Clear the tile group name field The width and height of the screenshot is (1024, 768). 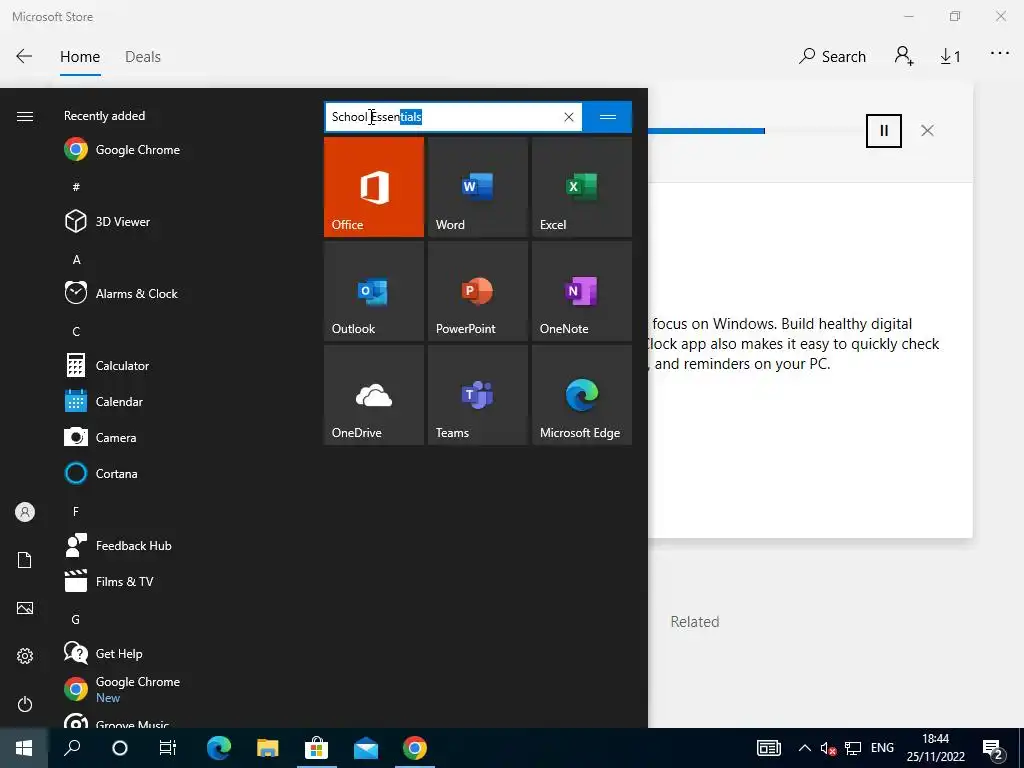pos(569,117)
